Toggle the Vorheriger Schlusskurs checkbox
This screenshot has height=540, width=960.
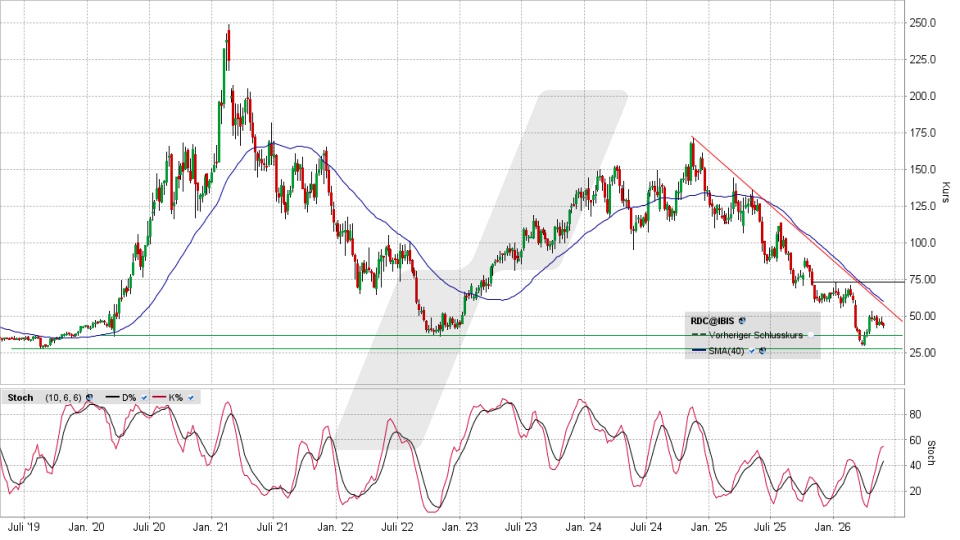coord(811,336)
